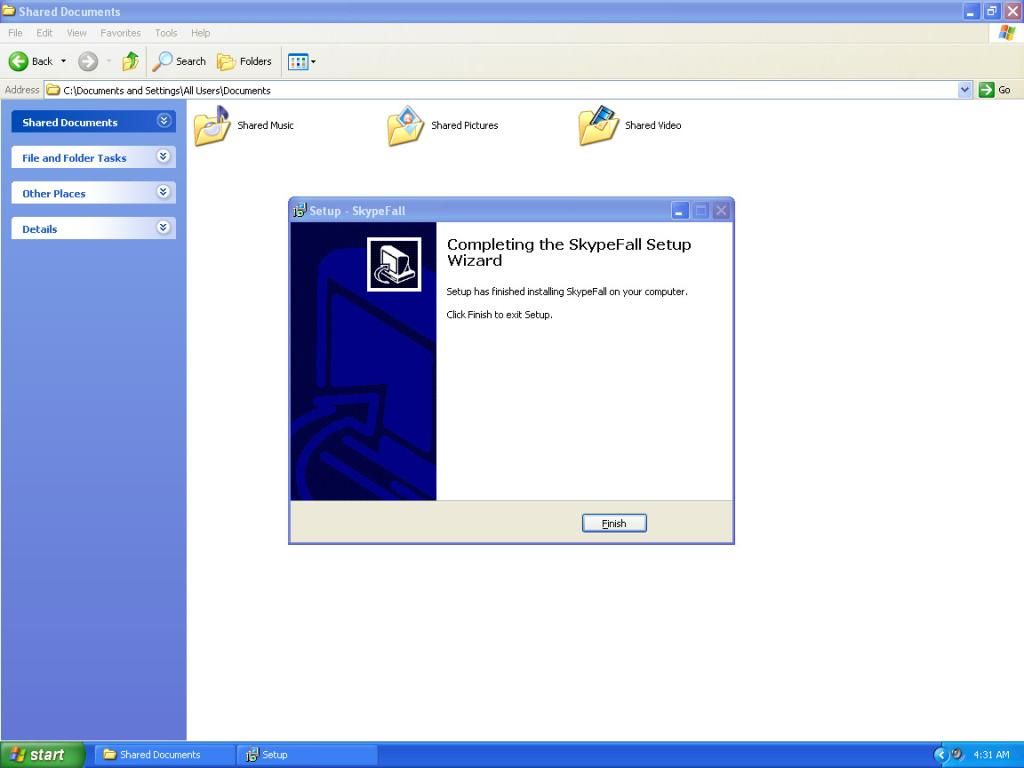Screen dimensions: 1024x768
Task: Restore down the Shared Documents window
Action: pyautogui.click(x=992, y=11)
